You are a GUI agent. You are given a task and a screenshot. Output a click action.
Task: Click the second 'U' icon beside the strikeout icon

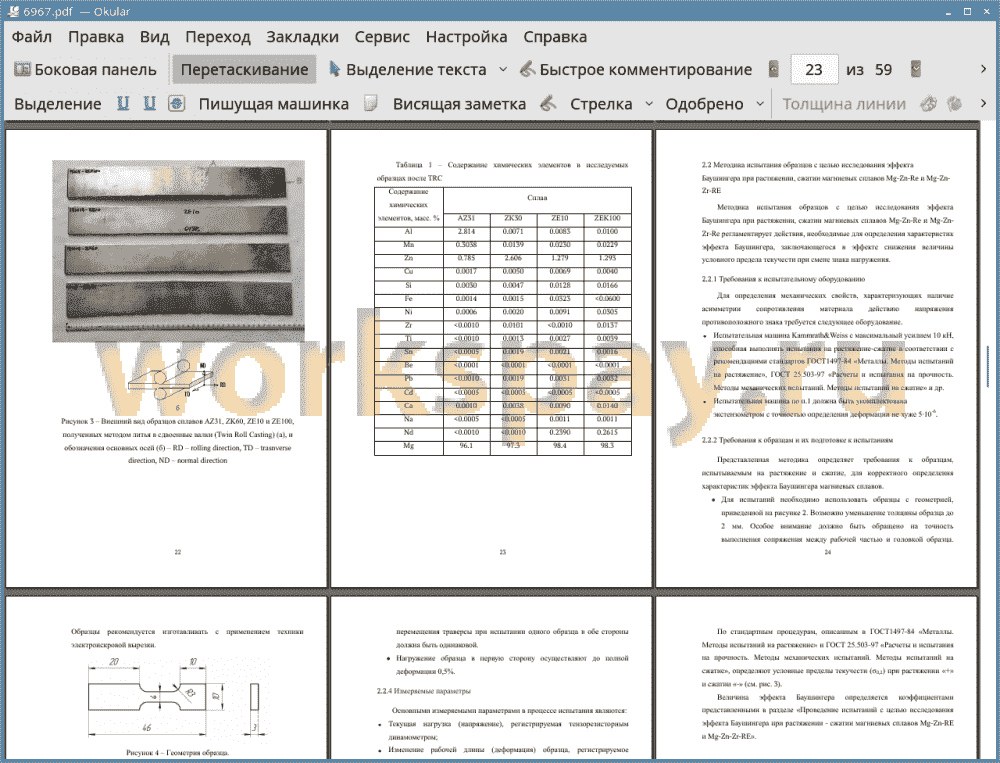[x=150, y=104]
